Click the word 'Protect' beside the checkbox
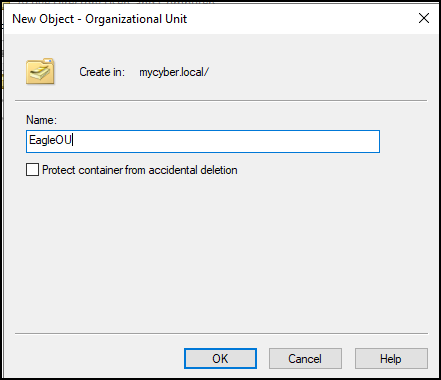The image size is (441, 380). click(x=59, y=170)
